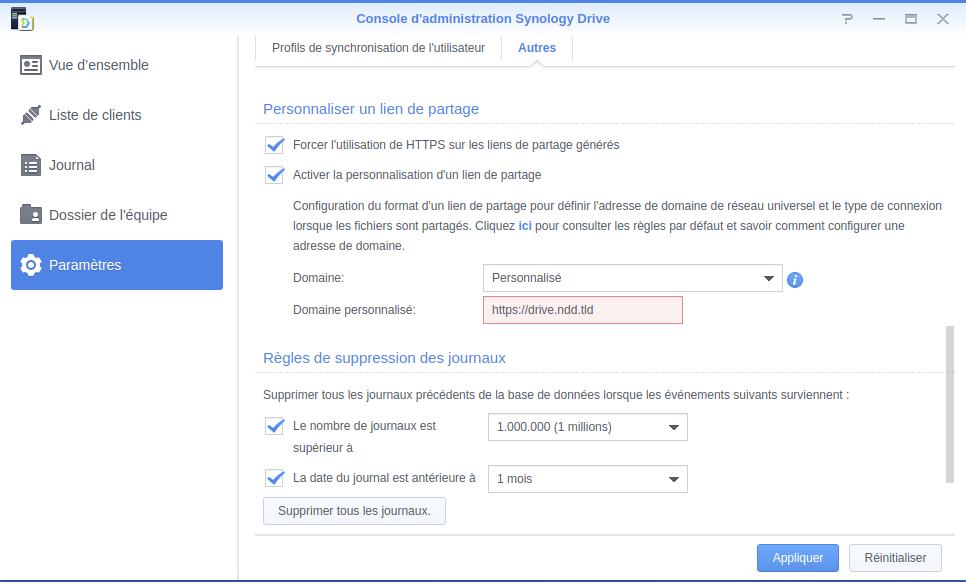
Task: Disable the nombre de journaux rule checkbox
Action: click(275, 426)
